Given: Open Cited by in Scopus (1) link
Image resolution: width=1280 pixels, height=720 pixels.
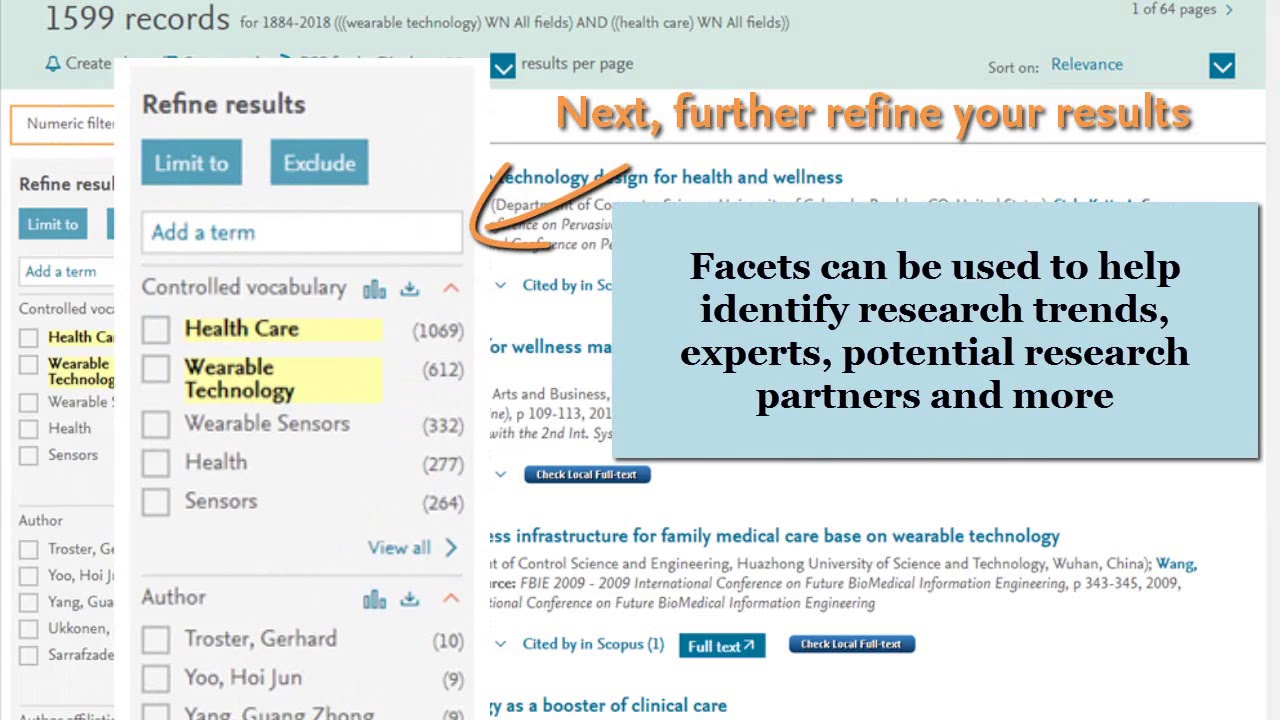Looking at the screenshot, I should pos(593,644).
